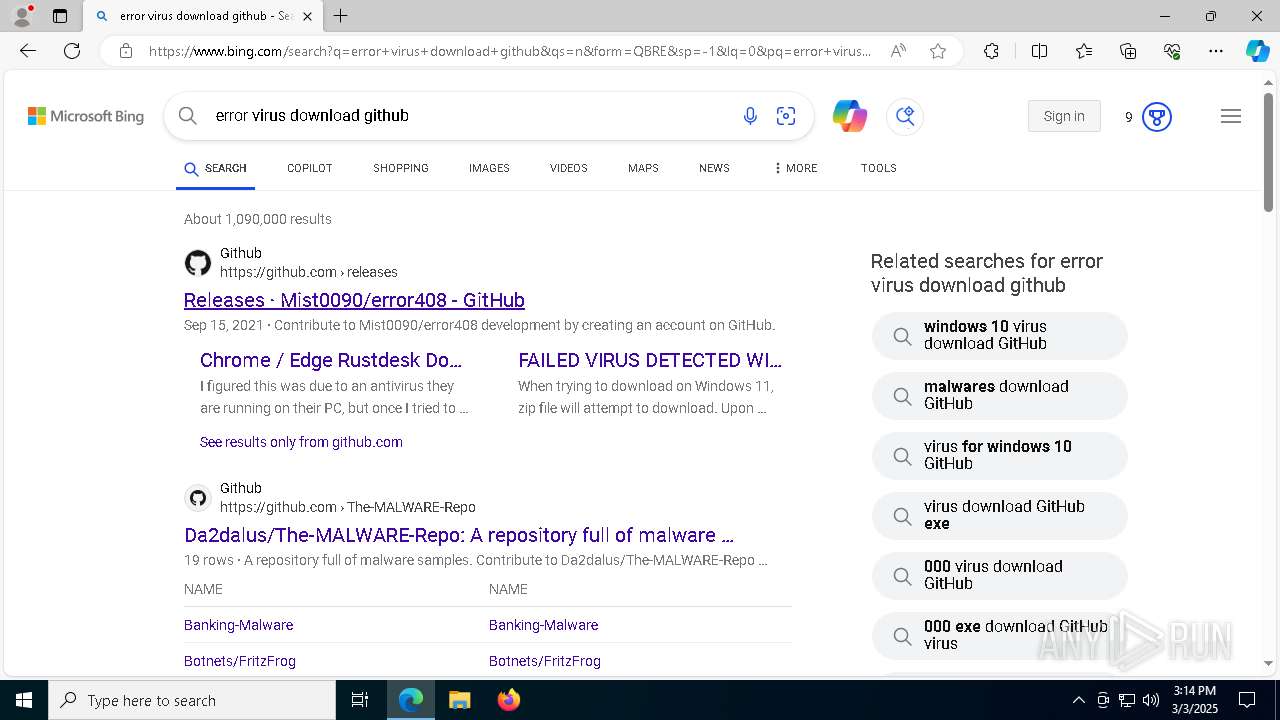Click the Microsoft Bing logo
This screenshot has height=720, width=1280.
click(86, 116)
